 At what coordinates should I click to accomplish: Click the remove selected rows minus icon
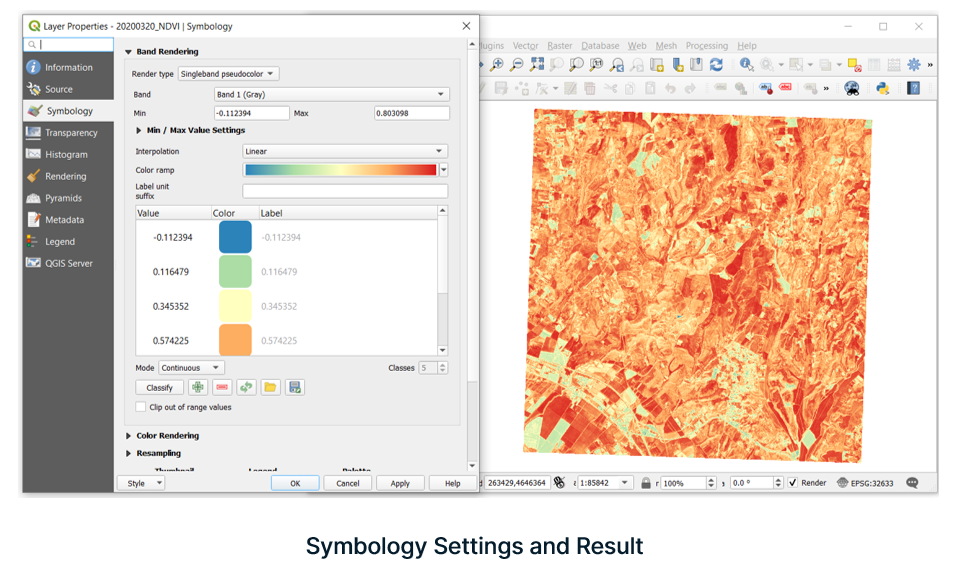pos(222,387)
